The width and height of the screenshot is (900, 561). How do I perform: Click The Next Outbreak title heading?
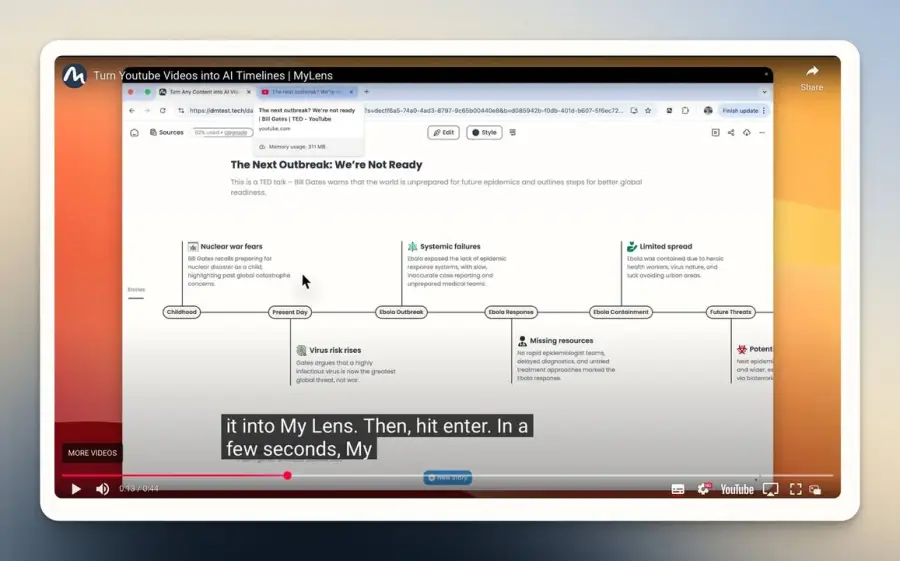(326, 165)
